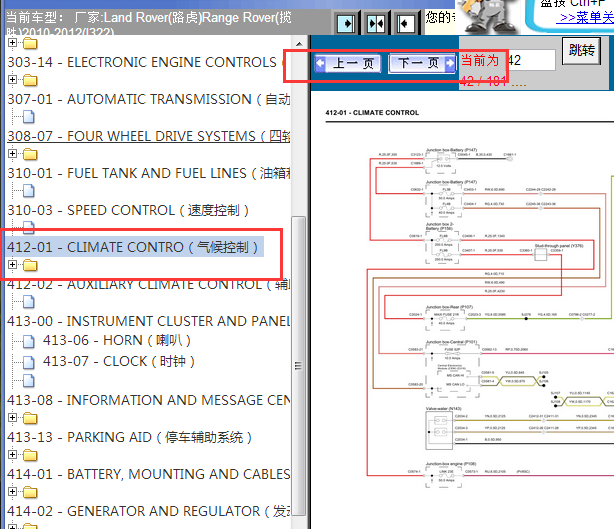Click the folder icon preceding 303-14 ELECTRONIC ENGINE CONTROLS
Screen dimensions: 614x529
(x=30, y=43)
